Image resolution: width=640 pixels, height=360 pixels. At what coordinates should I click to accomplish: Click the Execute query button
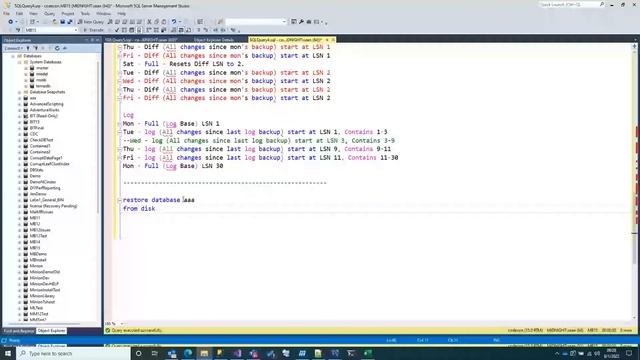click(x=94, y=30)
